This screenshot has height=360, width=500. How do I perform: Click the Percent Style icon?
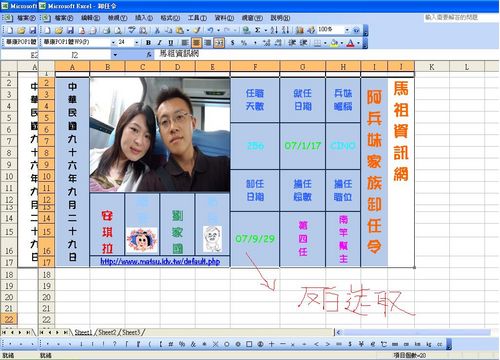point(244,43)
